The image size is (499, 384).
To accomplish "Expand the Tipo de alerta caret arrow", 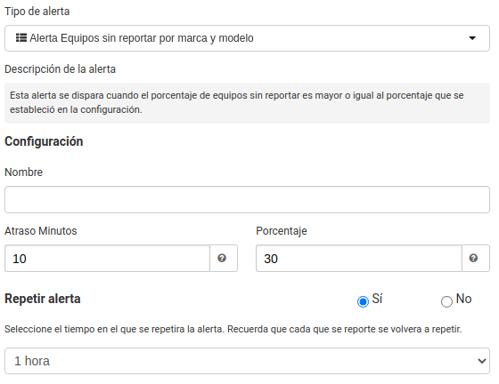I will pos(472,38).
